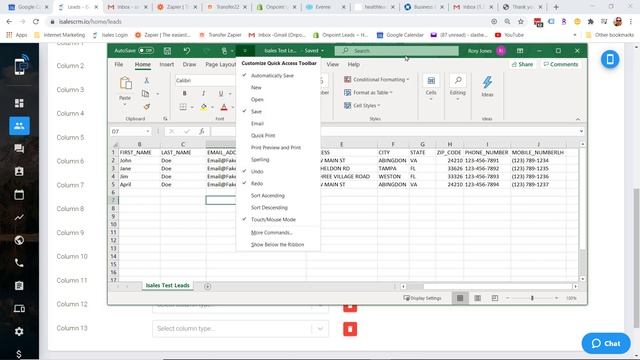Click the Ribbon Display Options icon in the title bar
Screen dimensions: 640x360
point(520,51)
